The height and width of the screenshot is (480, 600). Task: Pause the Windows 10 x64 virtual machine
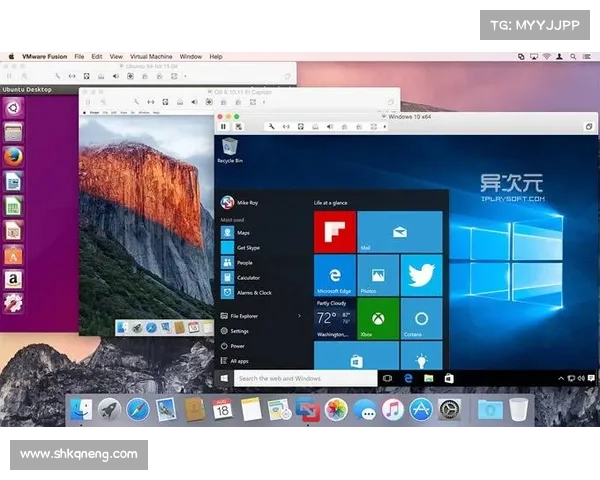pyautogui.click(x=223, y=127)
